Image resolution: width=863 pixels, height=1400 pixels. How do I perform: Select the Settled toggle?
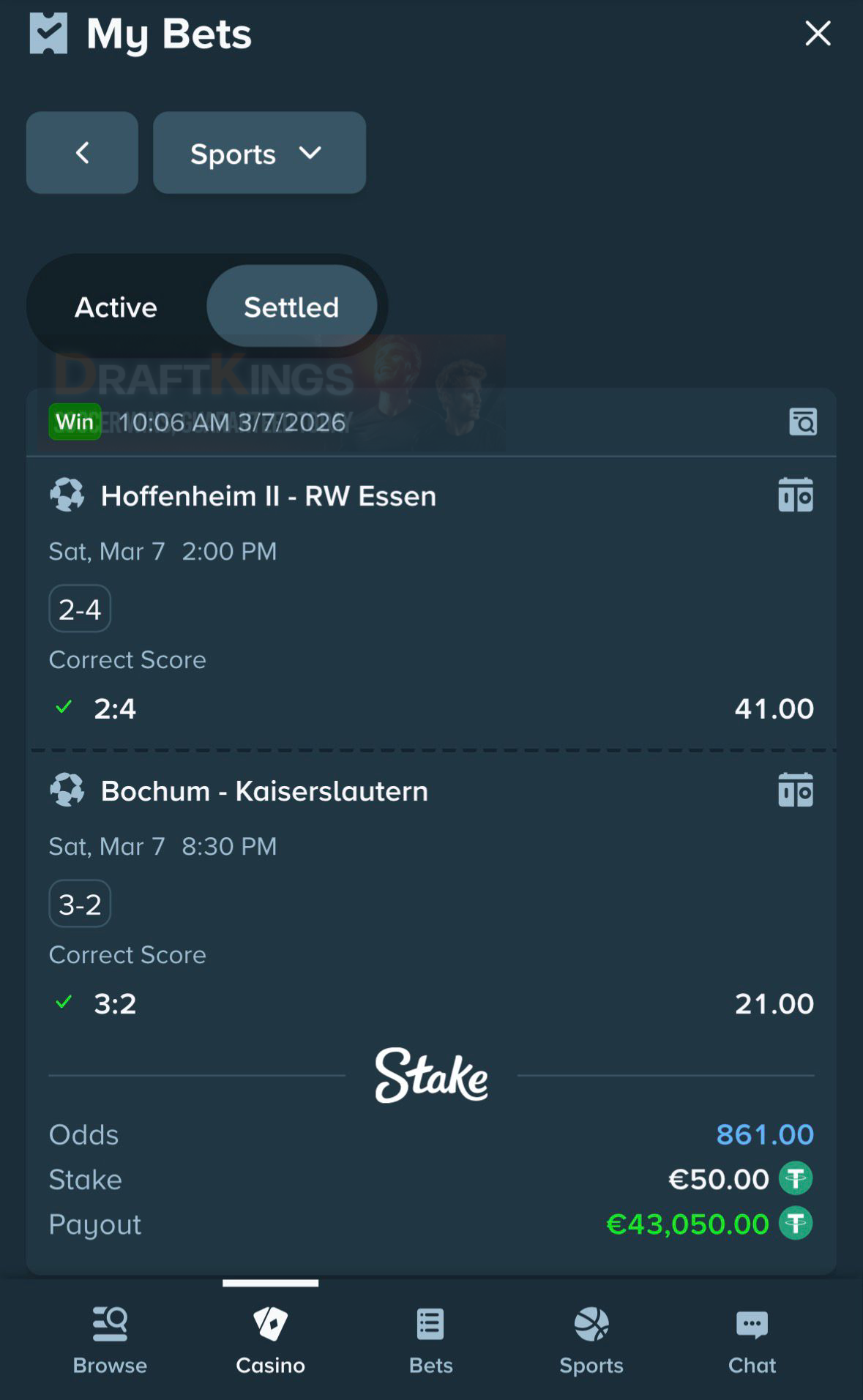pyautogui.click(x=291, y=307)
